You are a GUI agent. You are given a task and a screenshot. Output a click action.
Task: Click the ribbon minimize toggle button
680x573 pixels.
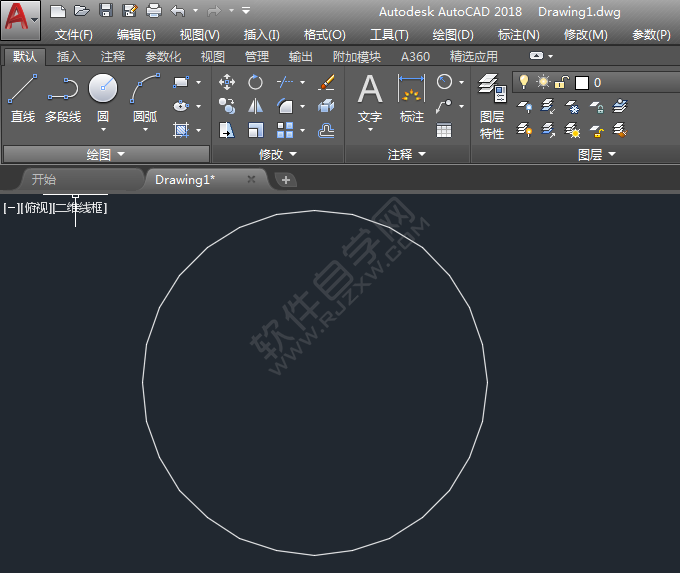(x=536, y=56)
